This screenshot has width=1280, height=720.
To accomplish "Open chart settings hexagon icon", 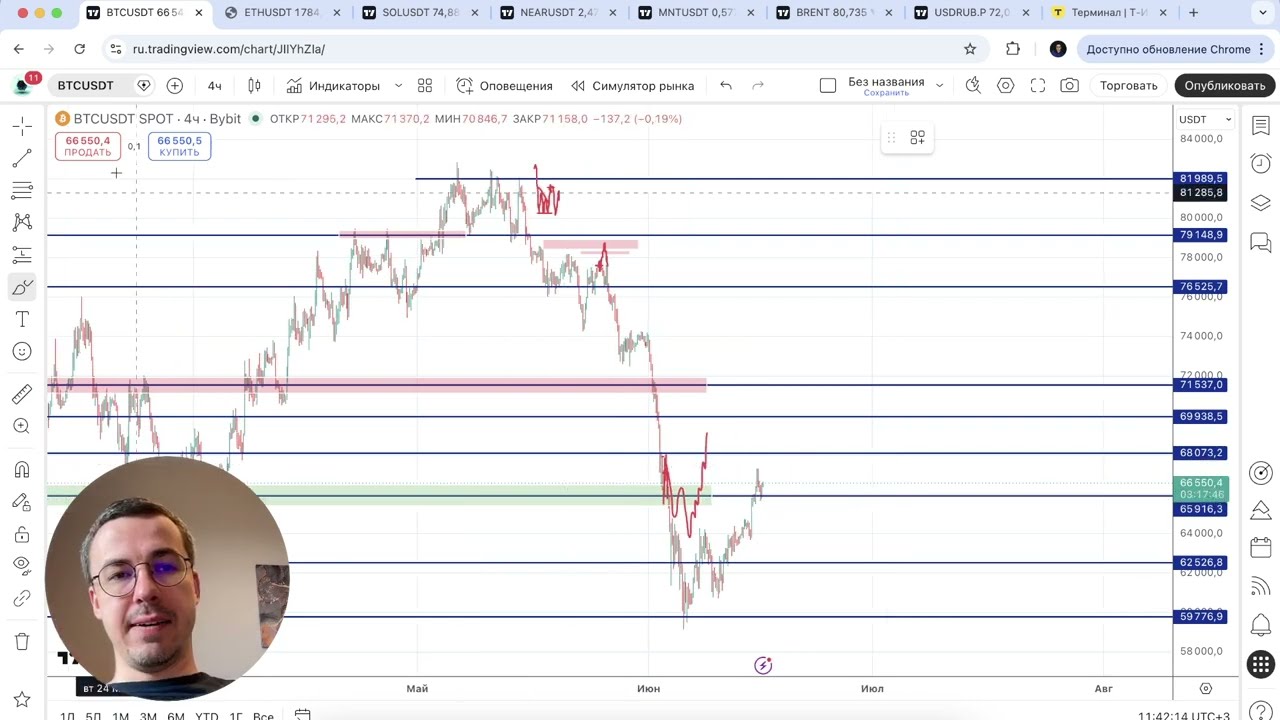I will click(x=1006, y=85).
